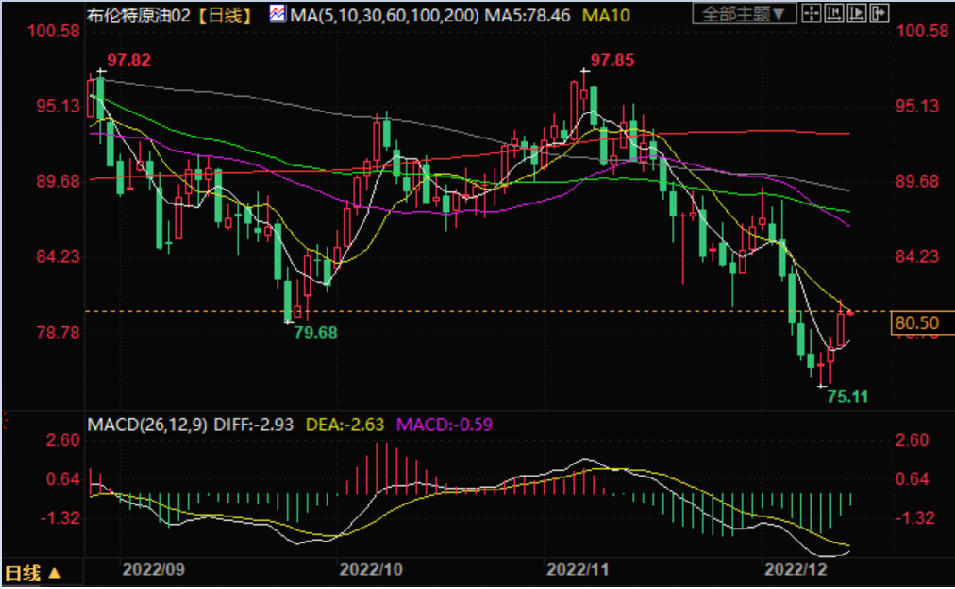
Task: Open the MACD(26,12,9) indicator label
Action: 147,424
